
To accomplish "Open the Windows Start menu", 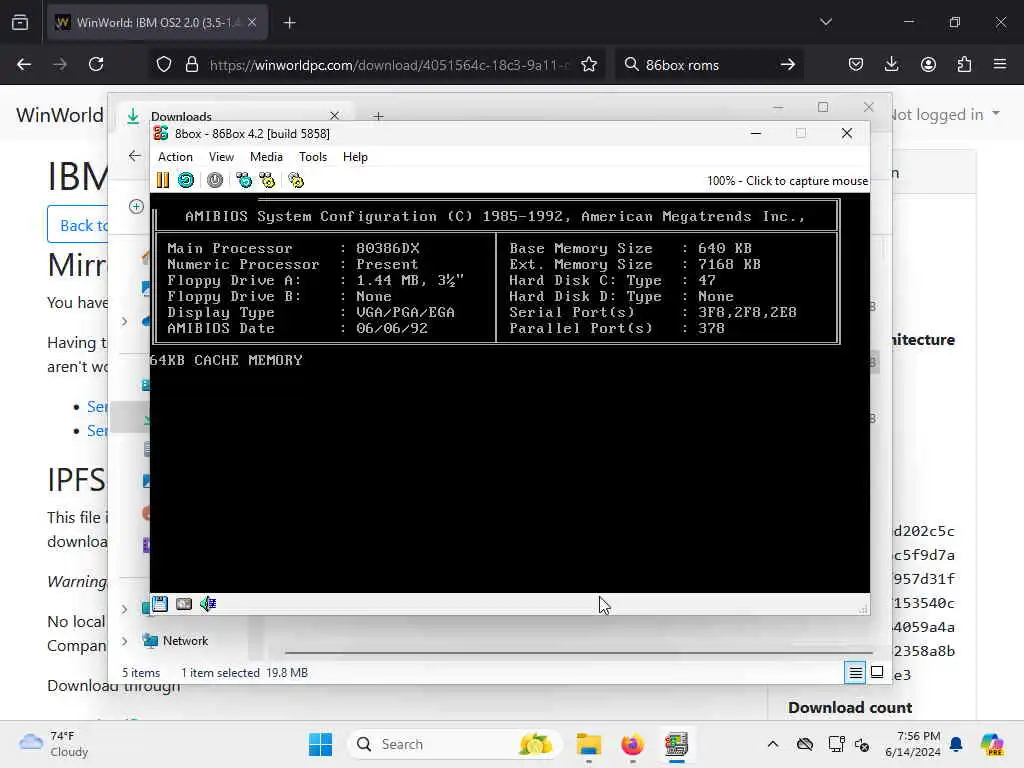I will click(x=321, y=744).
